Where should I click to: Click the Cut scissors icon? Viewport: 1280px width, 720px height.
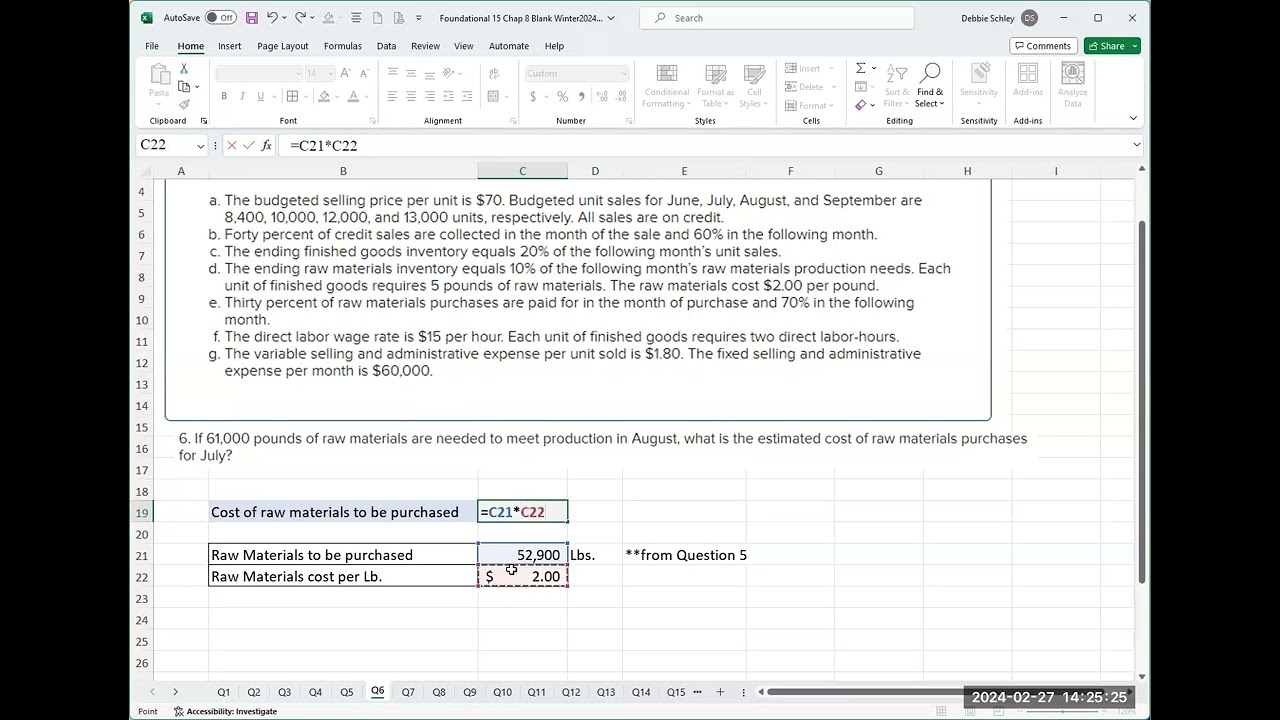tap(184, 68)
